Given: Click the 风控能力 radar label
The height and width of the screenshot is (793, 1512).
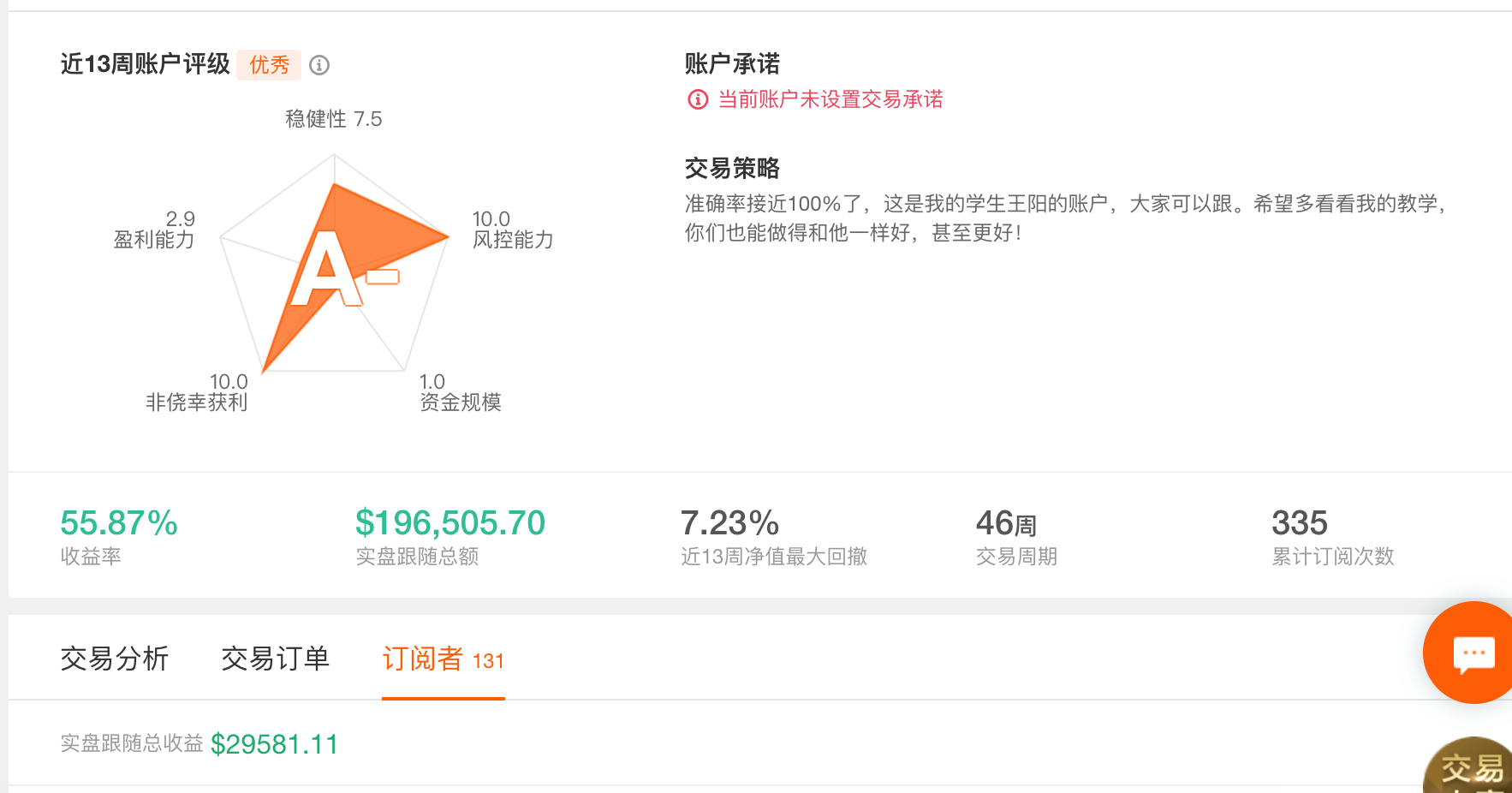Looking at the screenshot, I should click(x=513, y=240).
